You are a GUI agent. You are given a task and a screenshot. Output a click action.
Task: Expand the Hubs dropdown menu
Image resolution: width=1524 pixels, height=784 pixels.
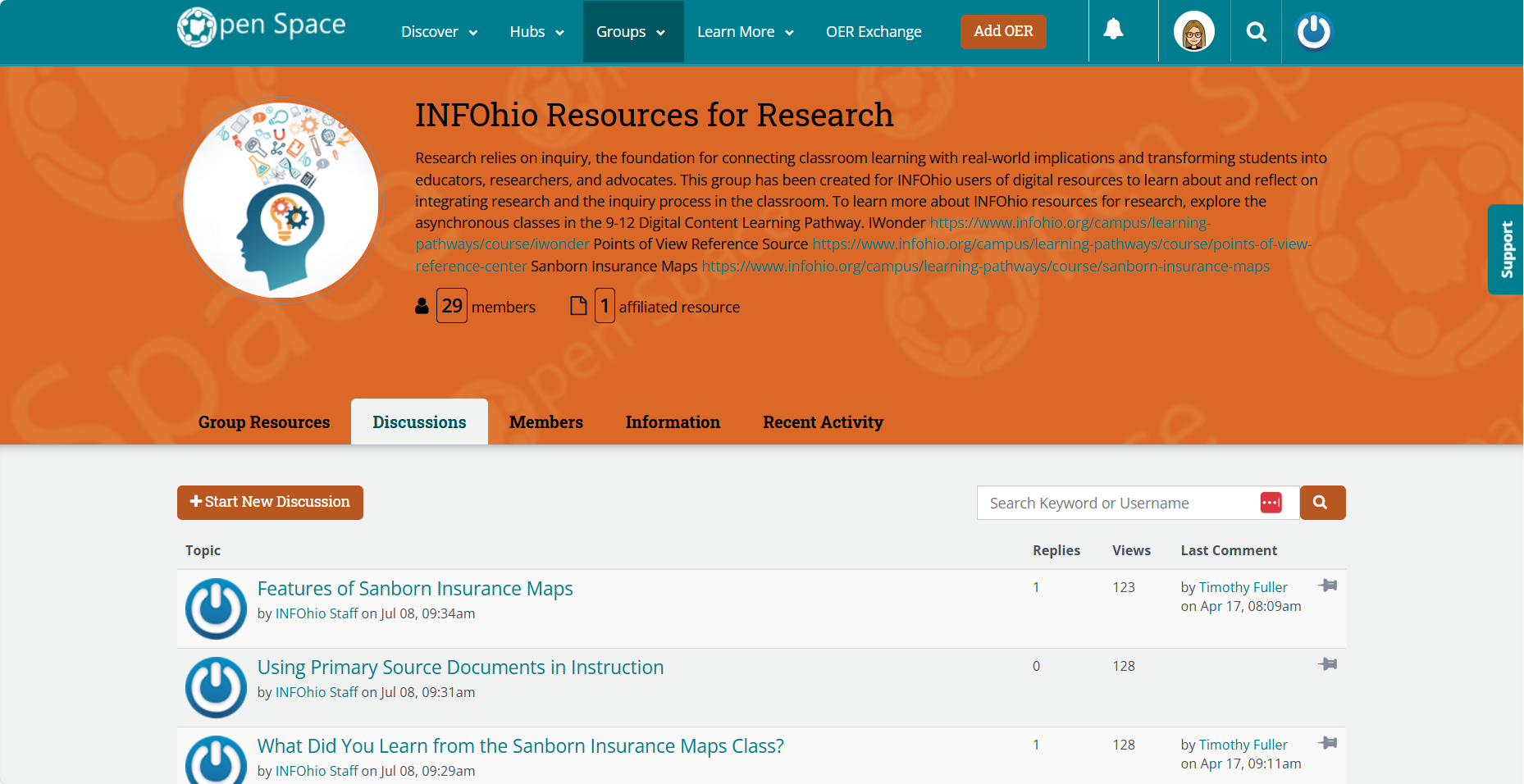coord(536,32)
